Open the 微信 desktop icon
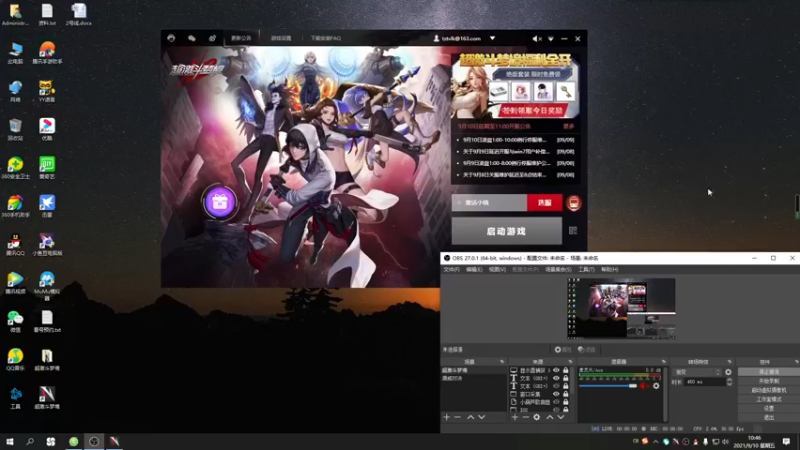Screen dimensions: 800x450 [15, 321]
